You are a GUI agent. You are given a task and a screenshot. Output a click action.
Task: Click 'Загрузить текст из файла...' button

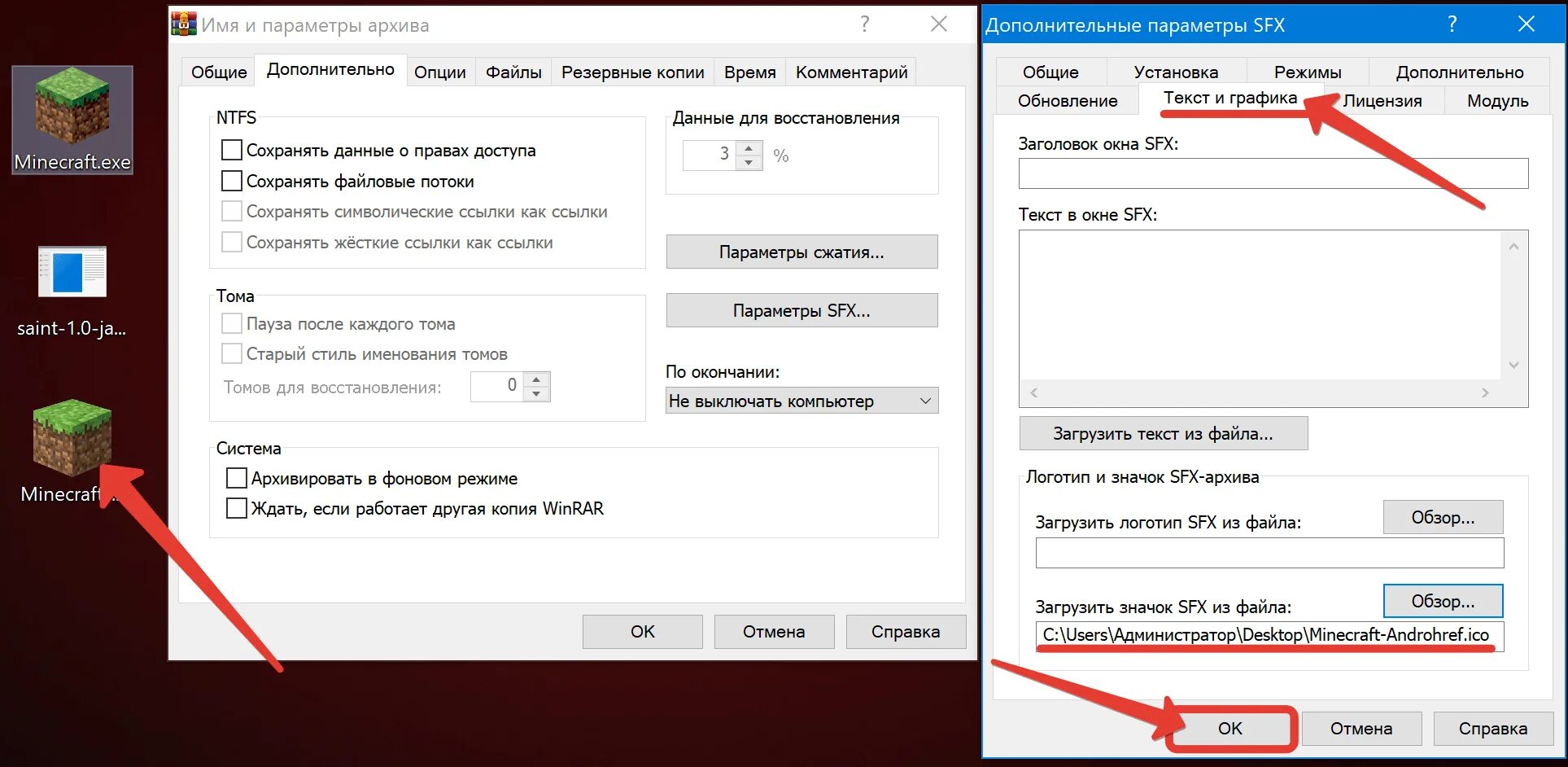pos(1164,433)
